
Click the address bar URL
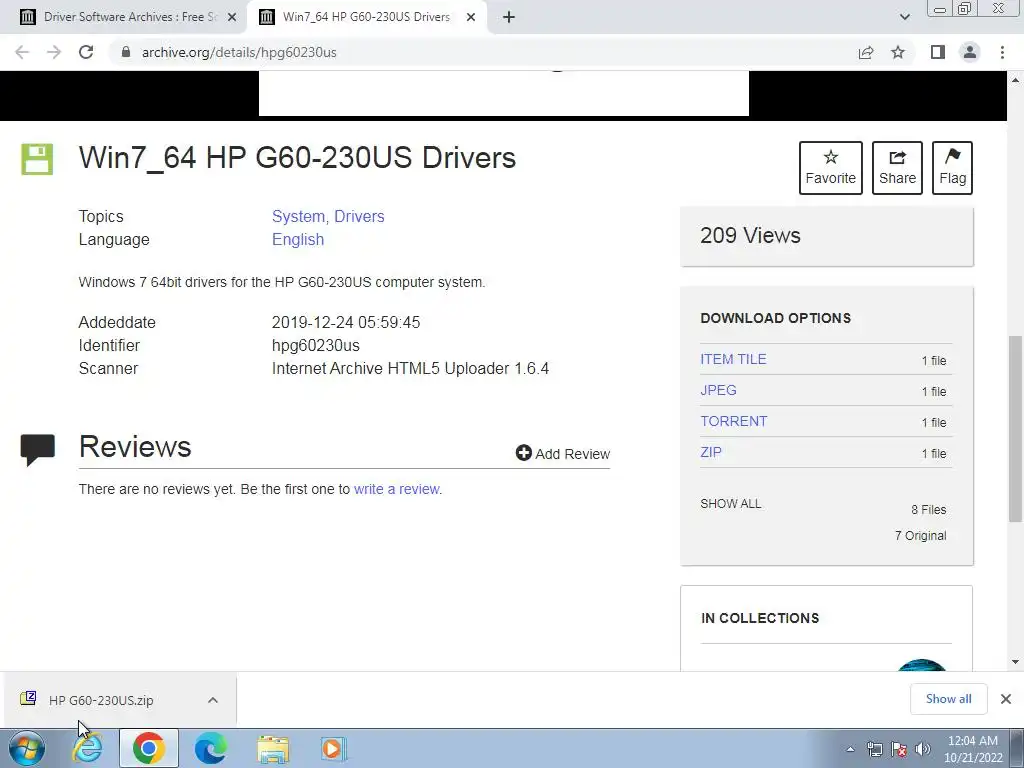(239, 52)
